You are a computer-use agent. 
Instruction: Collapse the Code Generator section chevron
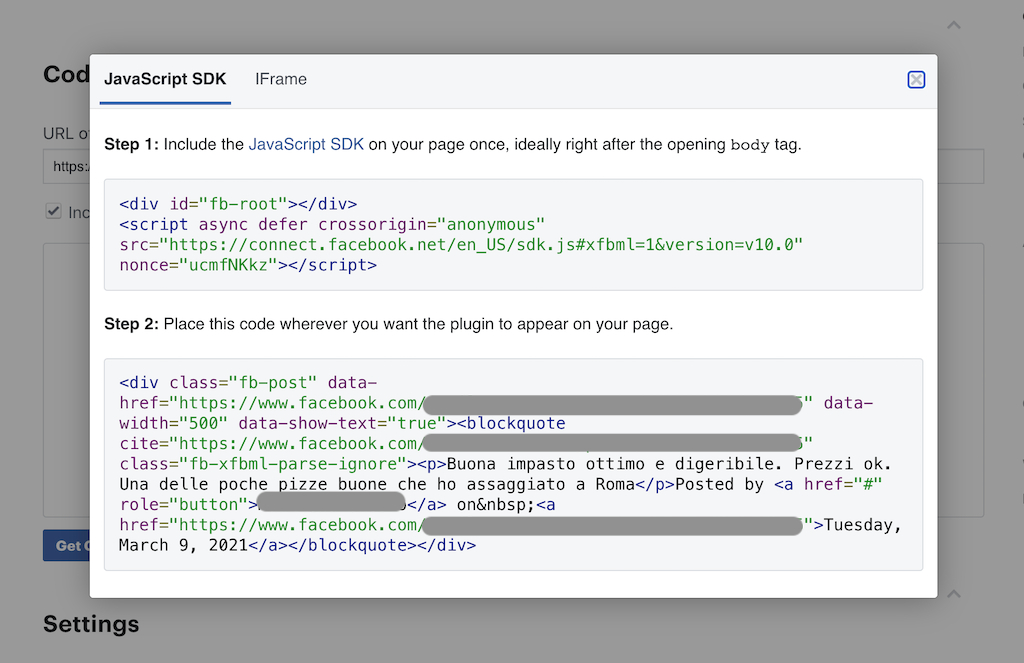(x=954, y=25)
